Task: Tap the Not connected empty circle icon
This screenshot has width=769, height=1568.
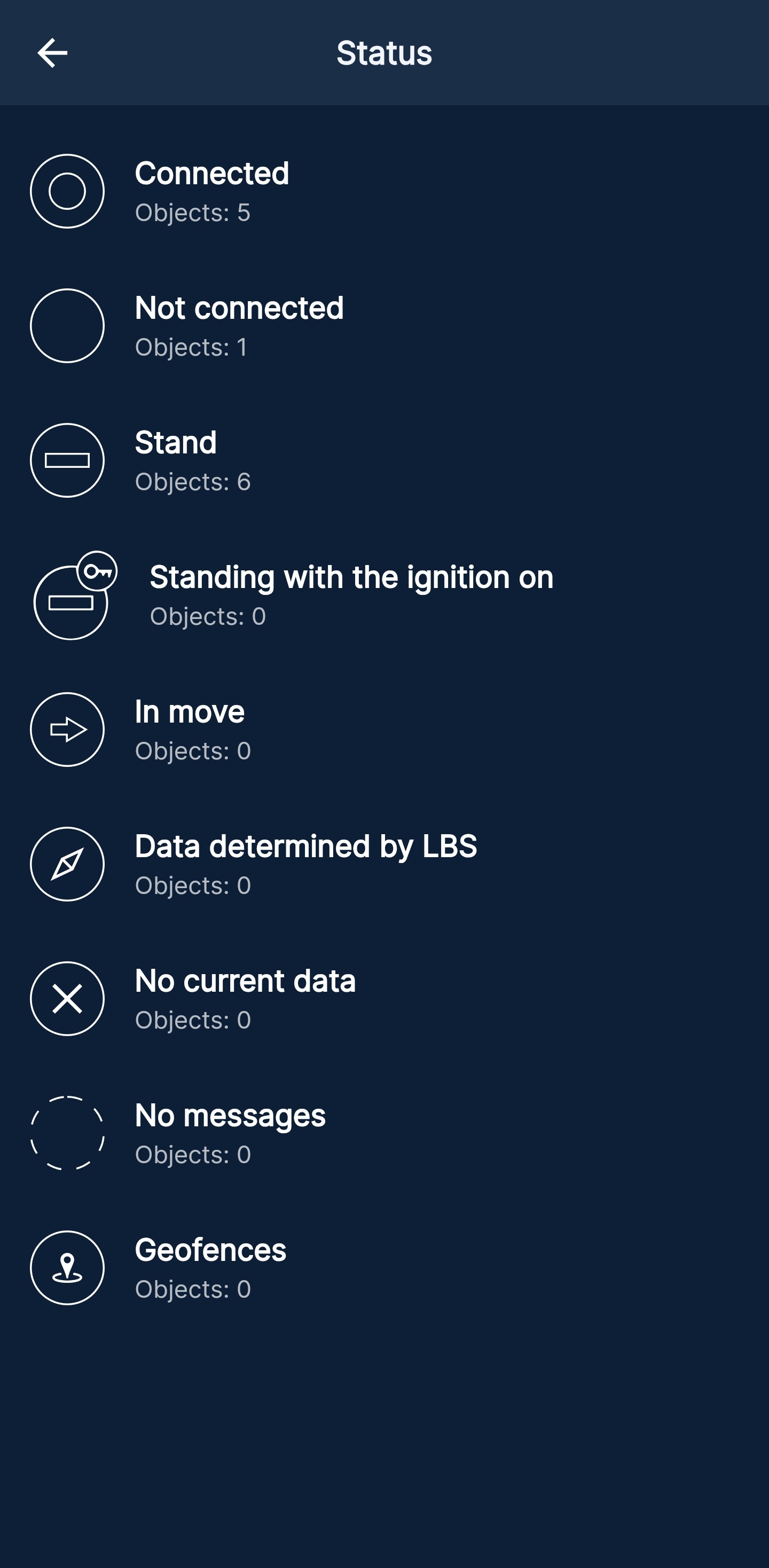Action: coord(67,326)
